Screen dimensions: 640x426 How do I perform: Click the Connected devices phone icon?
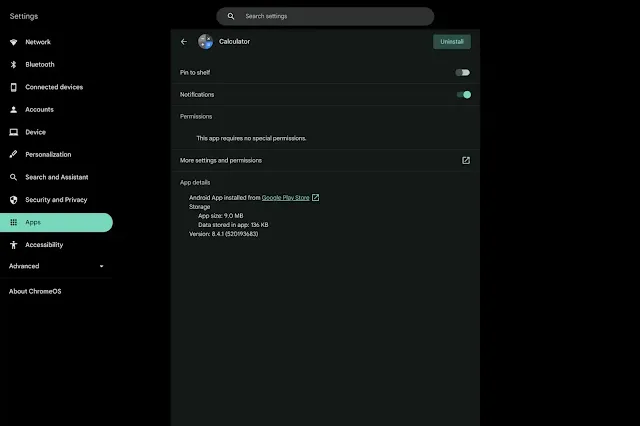point(13,87)
